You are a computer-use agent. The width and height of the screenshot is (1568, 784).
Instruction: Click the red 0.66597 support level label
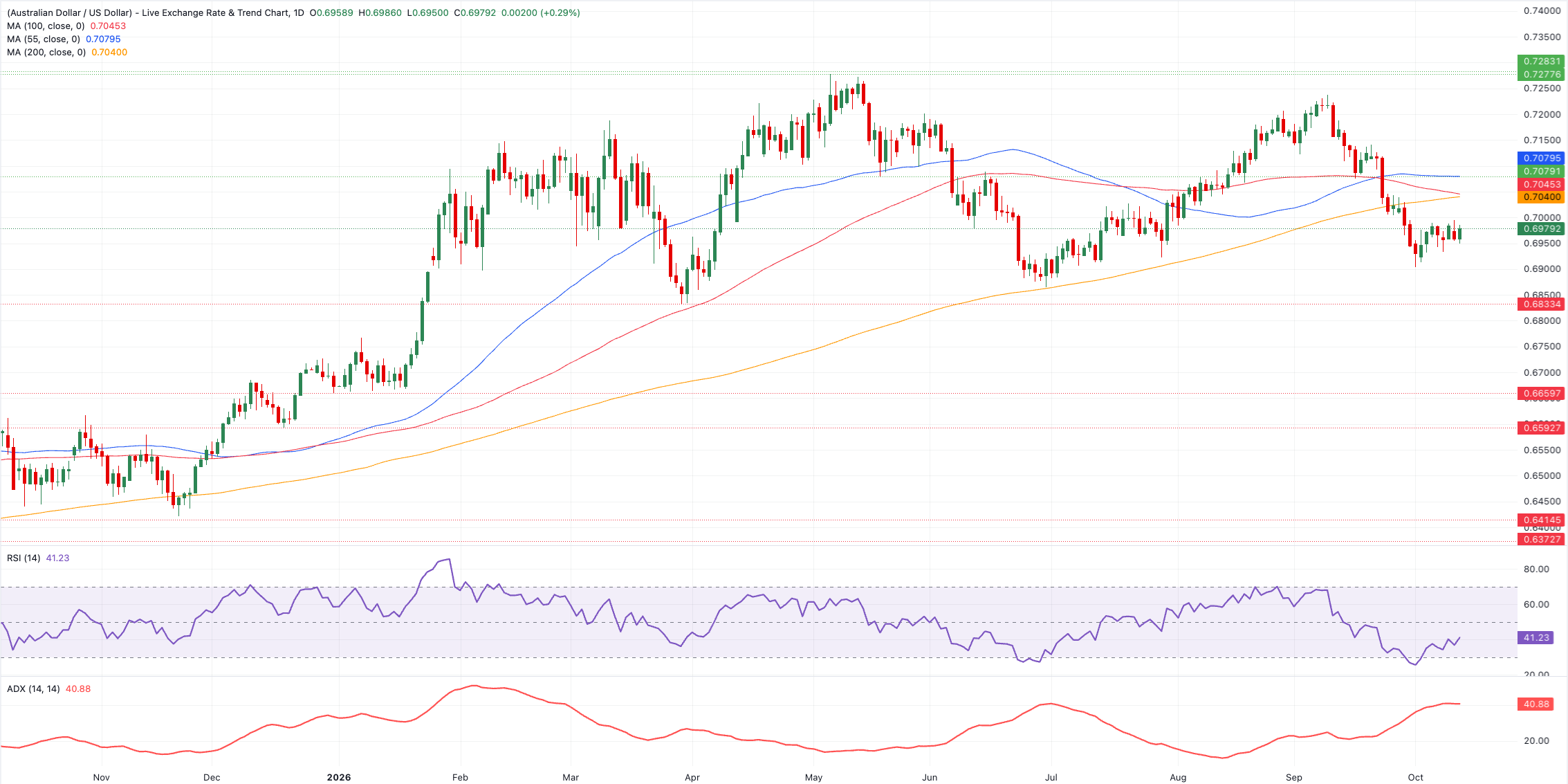pyautogui.click(x=1542, y=394)
